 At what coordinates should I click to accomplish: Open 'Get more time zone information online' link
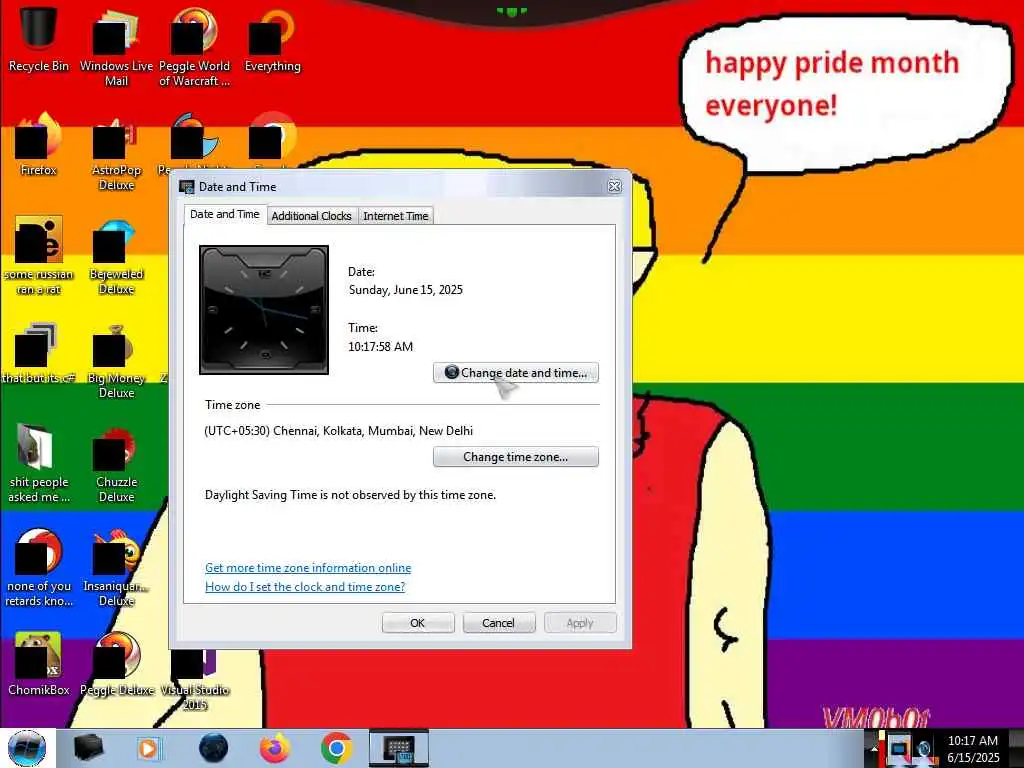coord(308,568)
